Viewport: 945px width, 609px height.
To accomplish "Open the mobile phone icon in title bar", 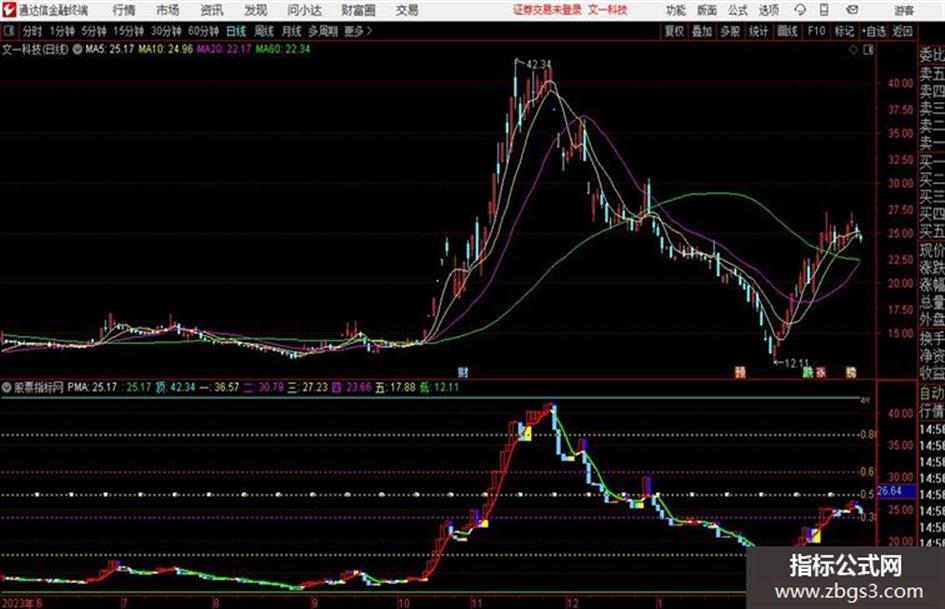I will pyautogui.click(x=824, y=10).
